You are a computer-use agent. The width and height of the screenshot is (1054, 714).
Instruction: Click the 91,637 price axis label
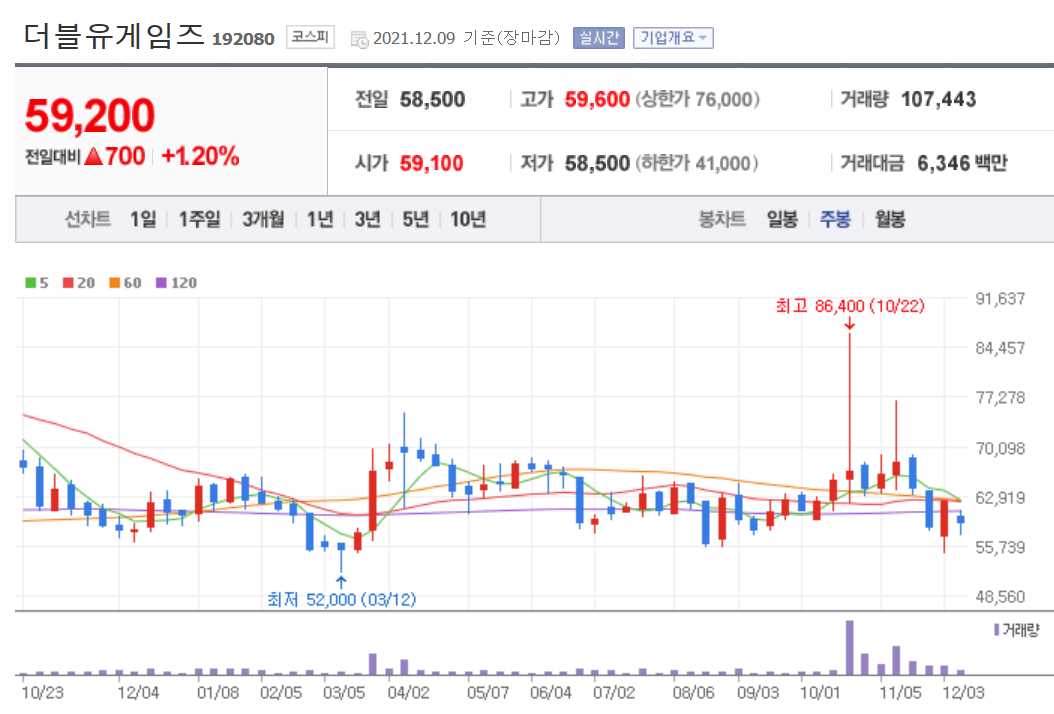(x=1000, y=299)
